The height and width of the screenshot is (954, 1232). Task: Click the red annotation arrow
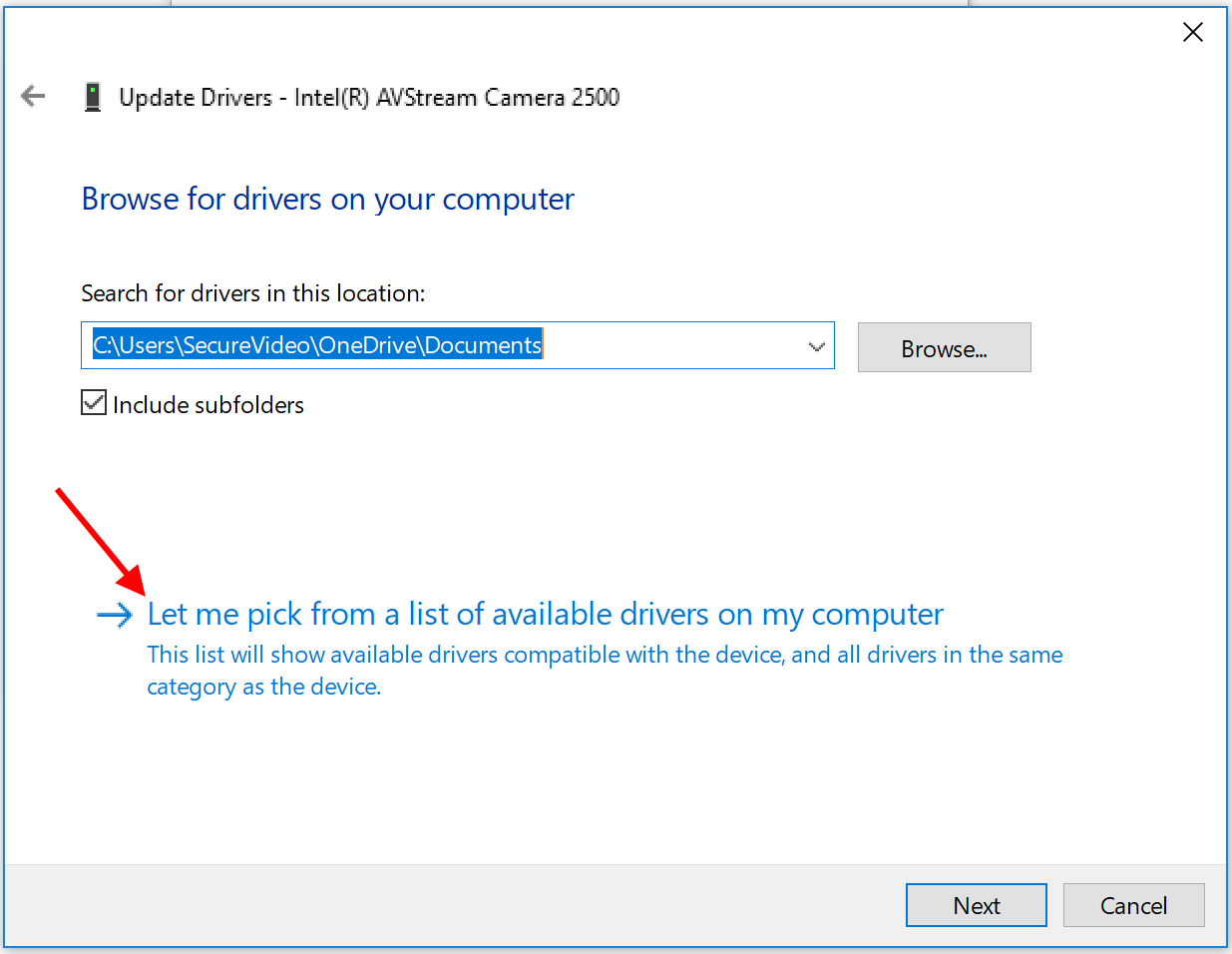[x=100, y=540]
